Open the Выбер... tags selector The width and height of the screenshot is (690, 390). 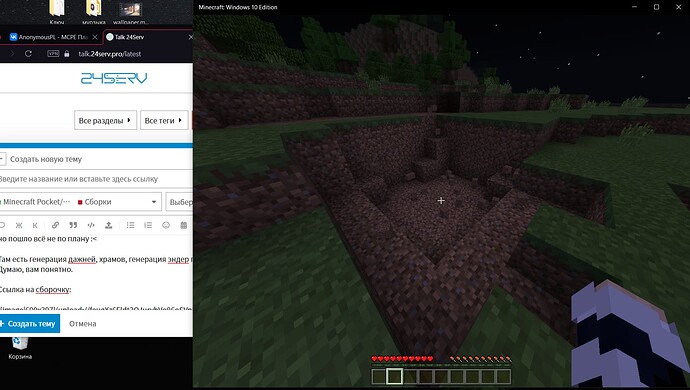coord(180,202)
